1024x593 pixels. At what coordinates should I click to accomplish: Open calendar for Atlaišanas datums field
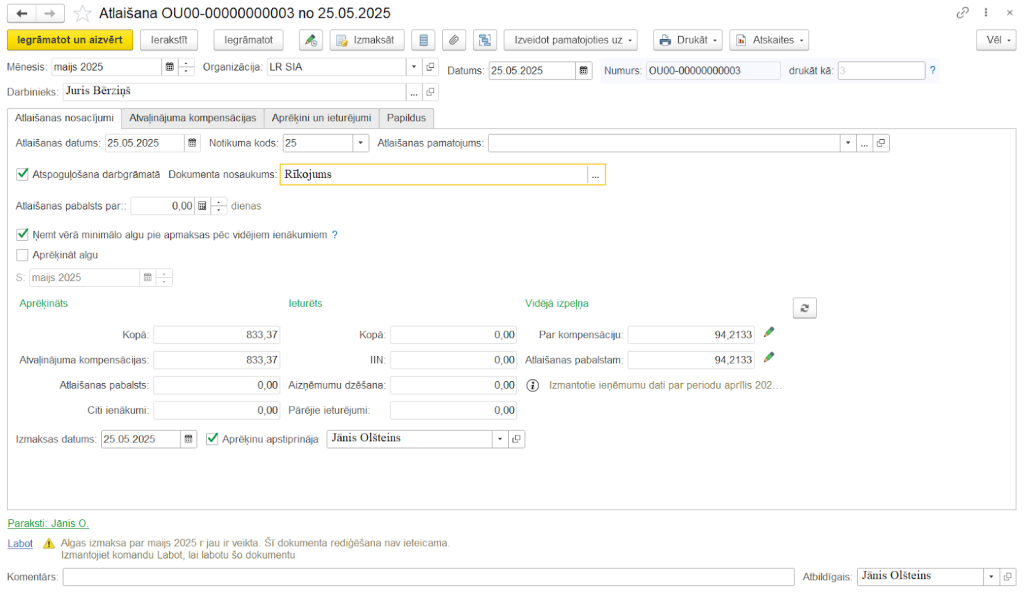click(x=193, y=143)
